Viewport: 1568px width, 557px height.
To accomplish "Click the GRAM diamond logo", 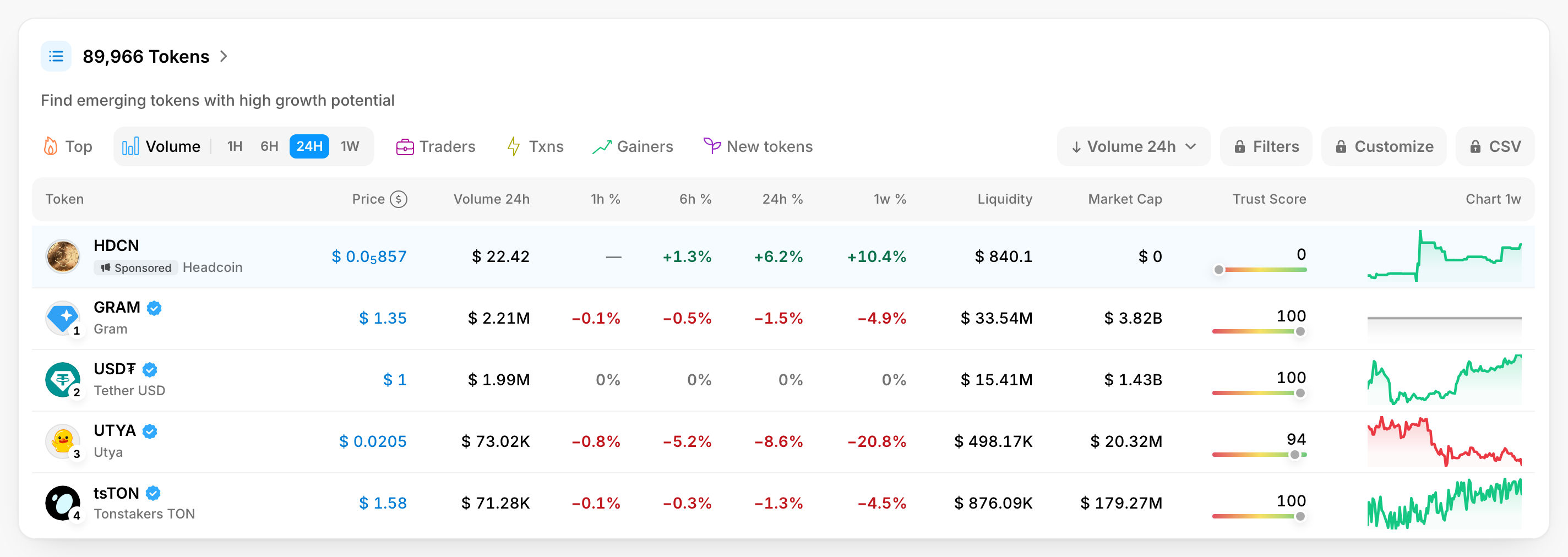I will click(x=63, y=318).
